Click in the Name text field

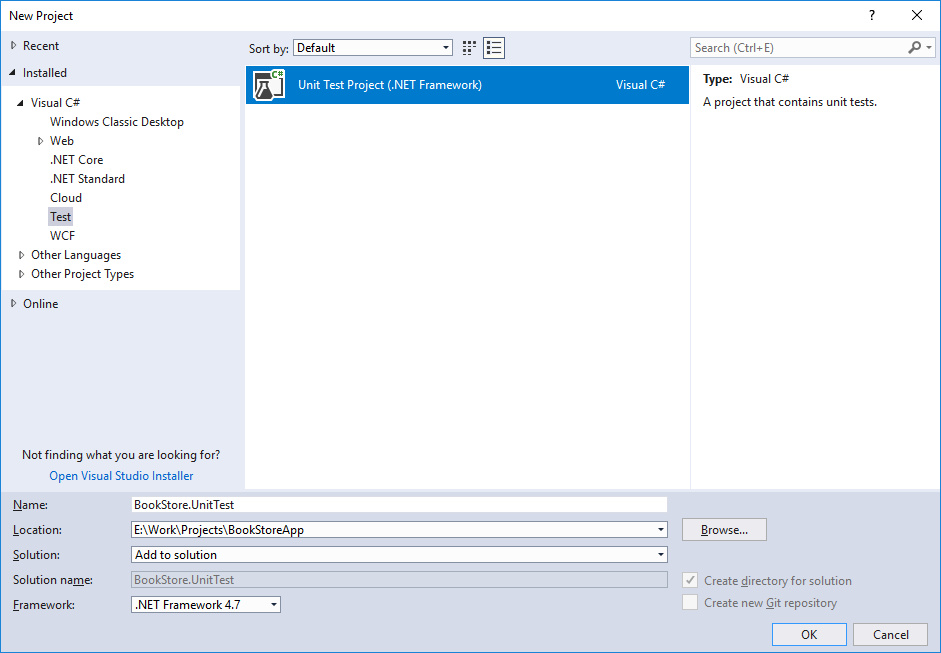(399, 505)
